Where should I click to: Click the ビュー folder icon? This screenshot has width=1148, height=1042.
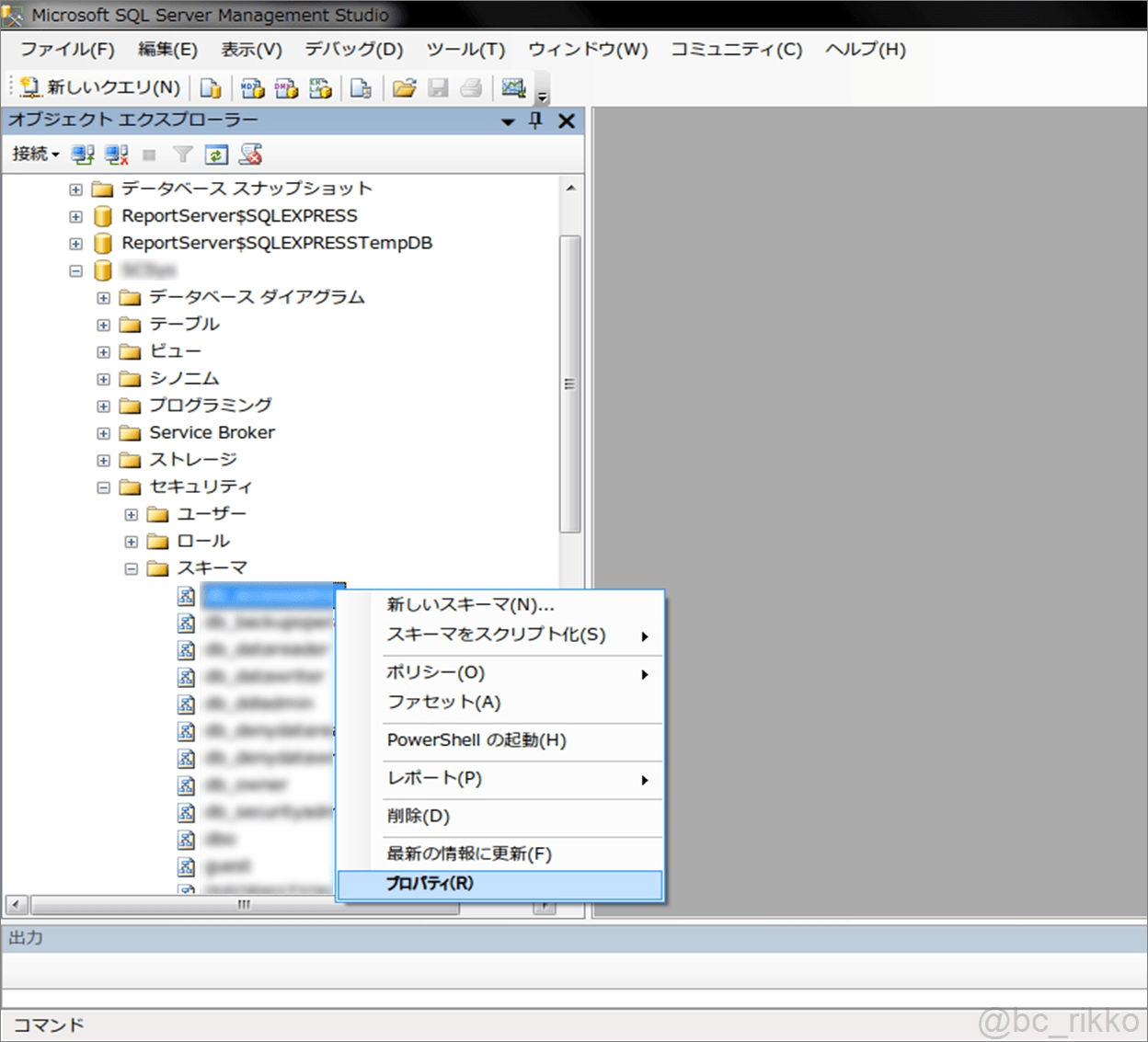click(130, 351)
